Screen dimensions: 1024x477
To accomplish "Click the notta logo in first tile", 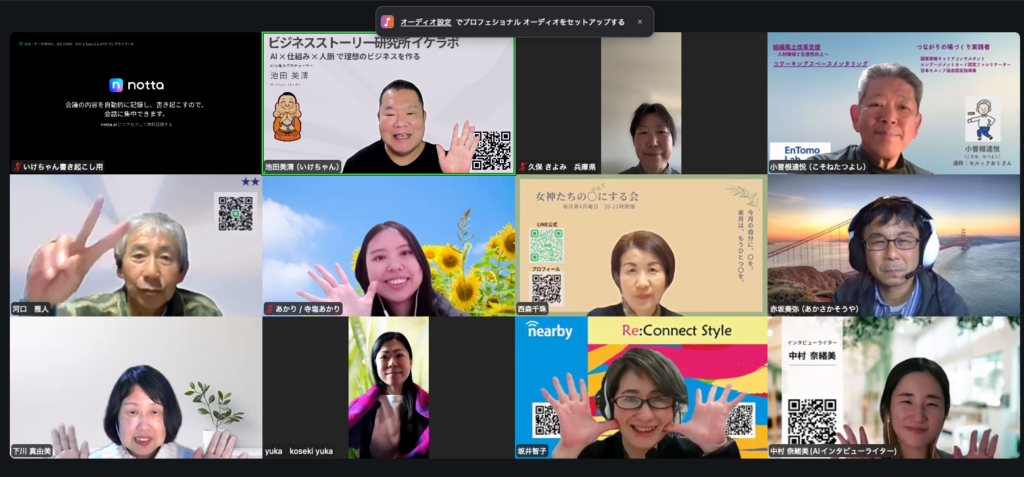I will 135,85.
